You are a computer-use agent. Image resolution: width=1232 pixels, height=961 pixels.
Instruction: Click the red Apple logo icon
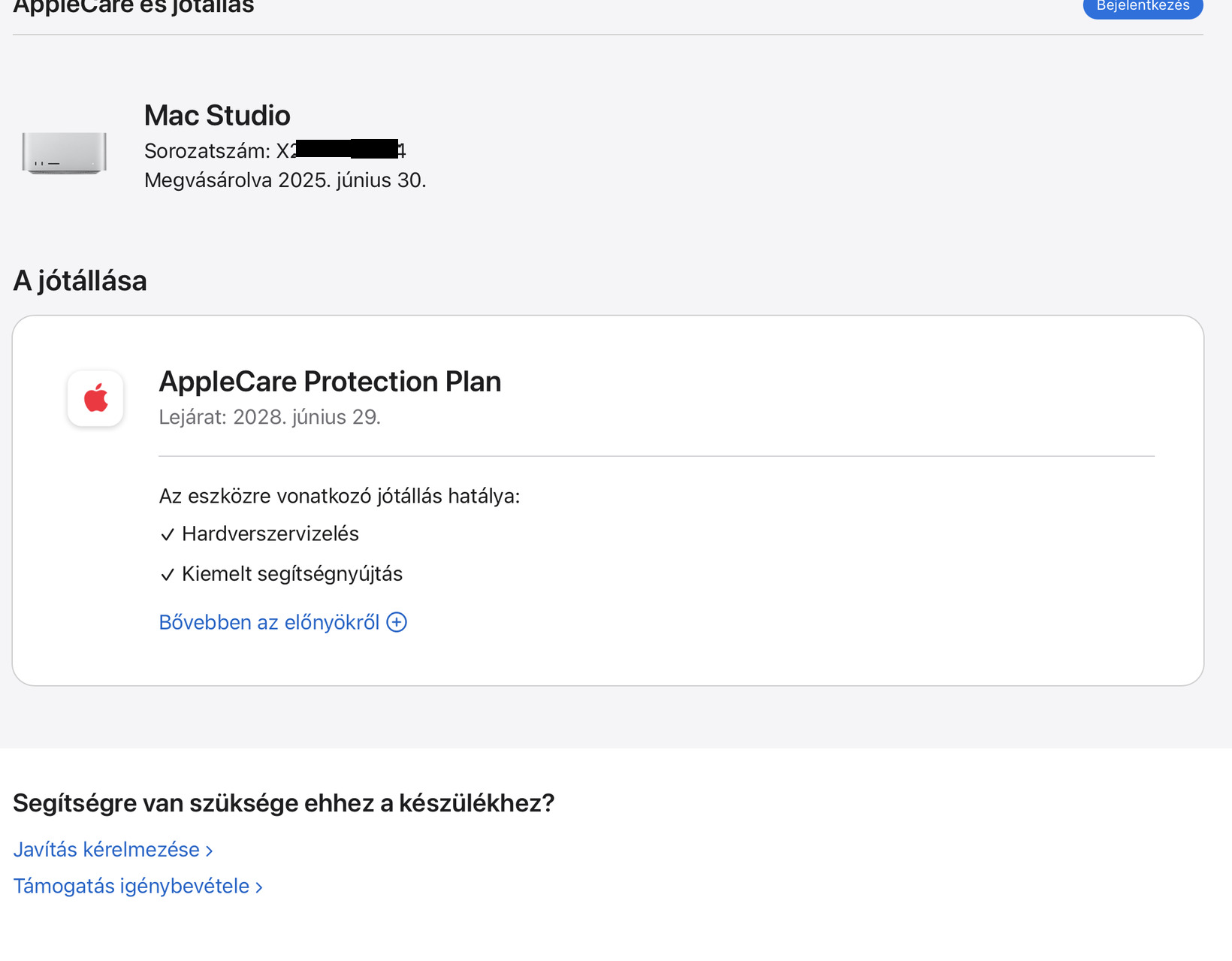point(95,398)
